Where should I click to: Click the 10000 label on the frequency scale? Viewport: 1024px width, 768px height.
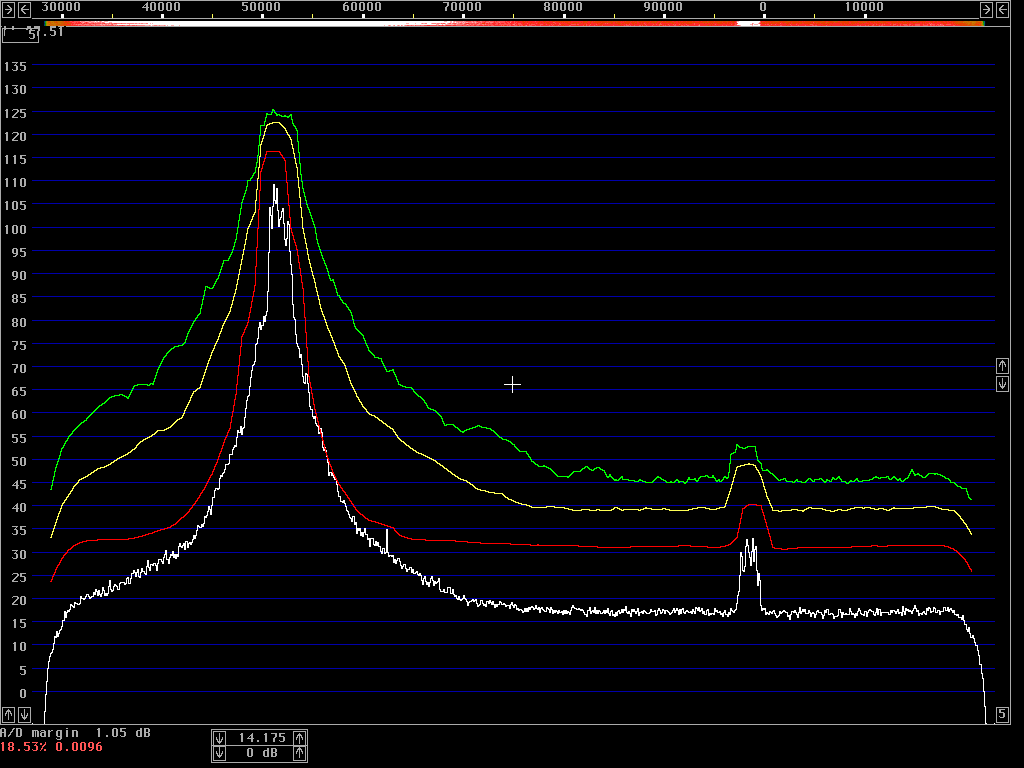click(x=863, y=7)
